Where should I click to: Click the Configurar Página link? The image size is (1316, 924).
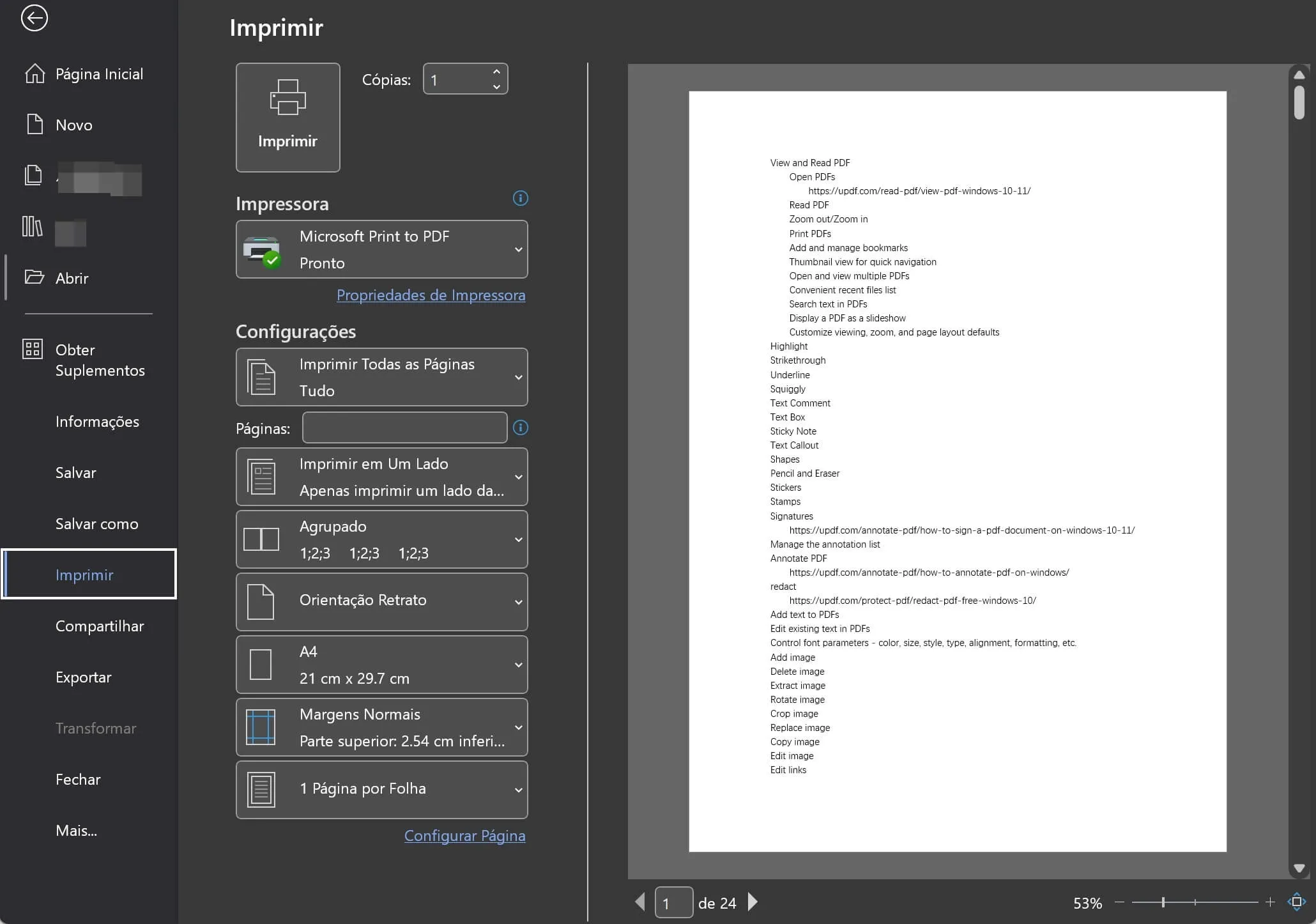click(x=464, y=836)
